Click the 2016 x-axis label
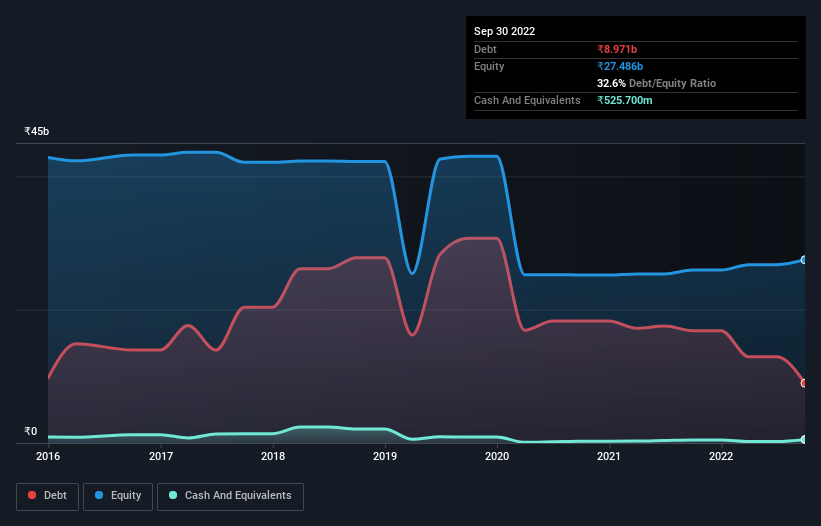Viewport: 821px width, 526px height. point(48,456)
